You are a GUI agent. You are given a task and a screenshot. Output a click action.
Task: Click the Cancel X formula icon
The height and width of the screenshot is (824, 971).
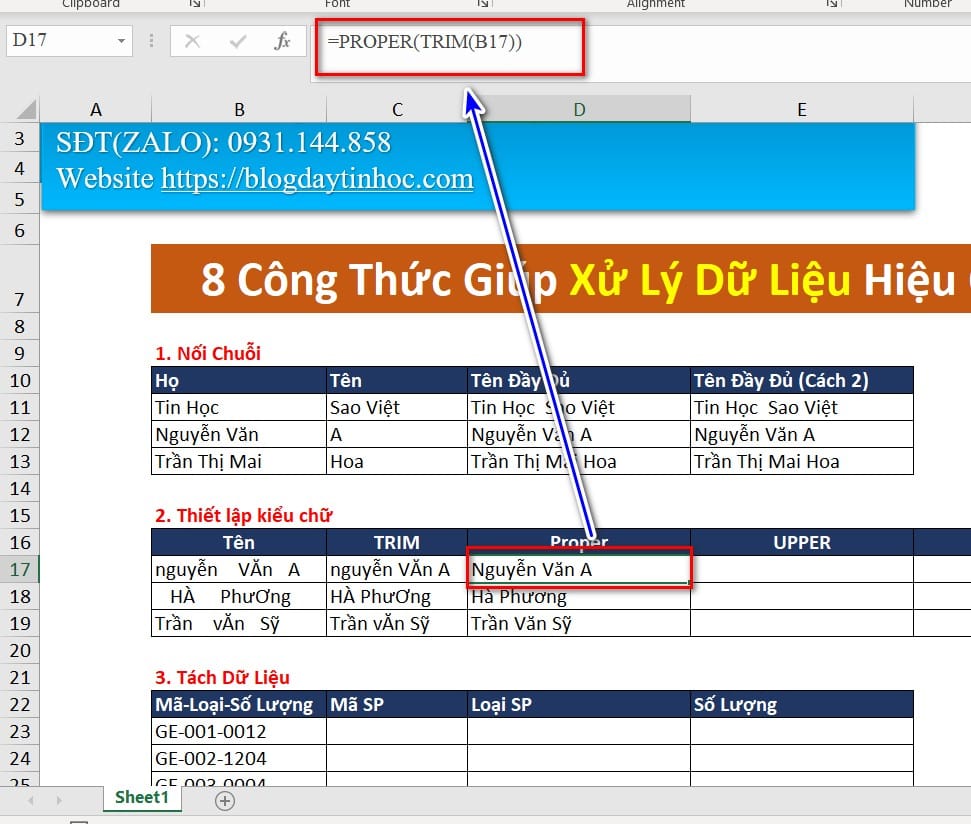(x=193, y=41)
